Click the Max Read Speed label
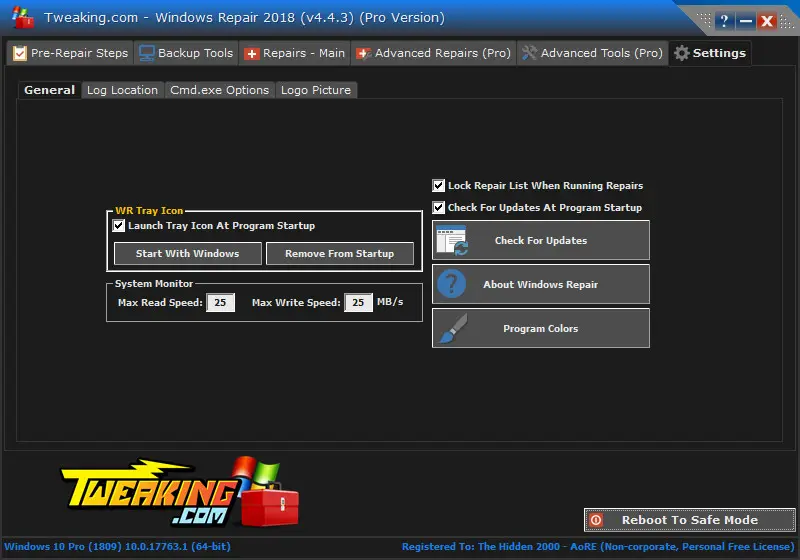The height and width of the screenshot is (560, 800). pos(160,302)
